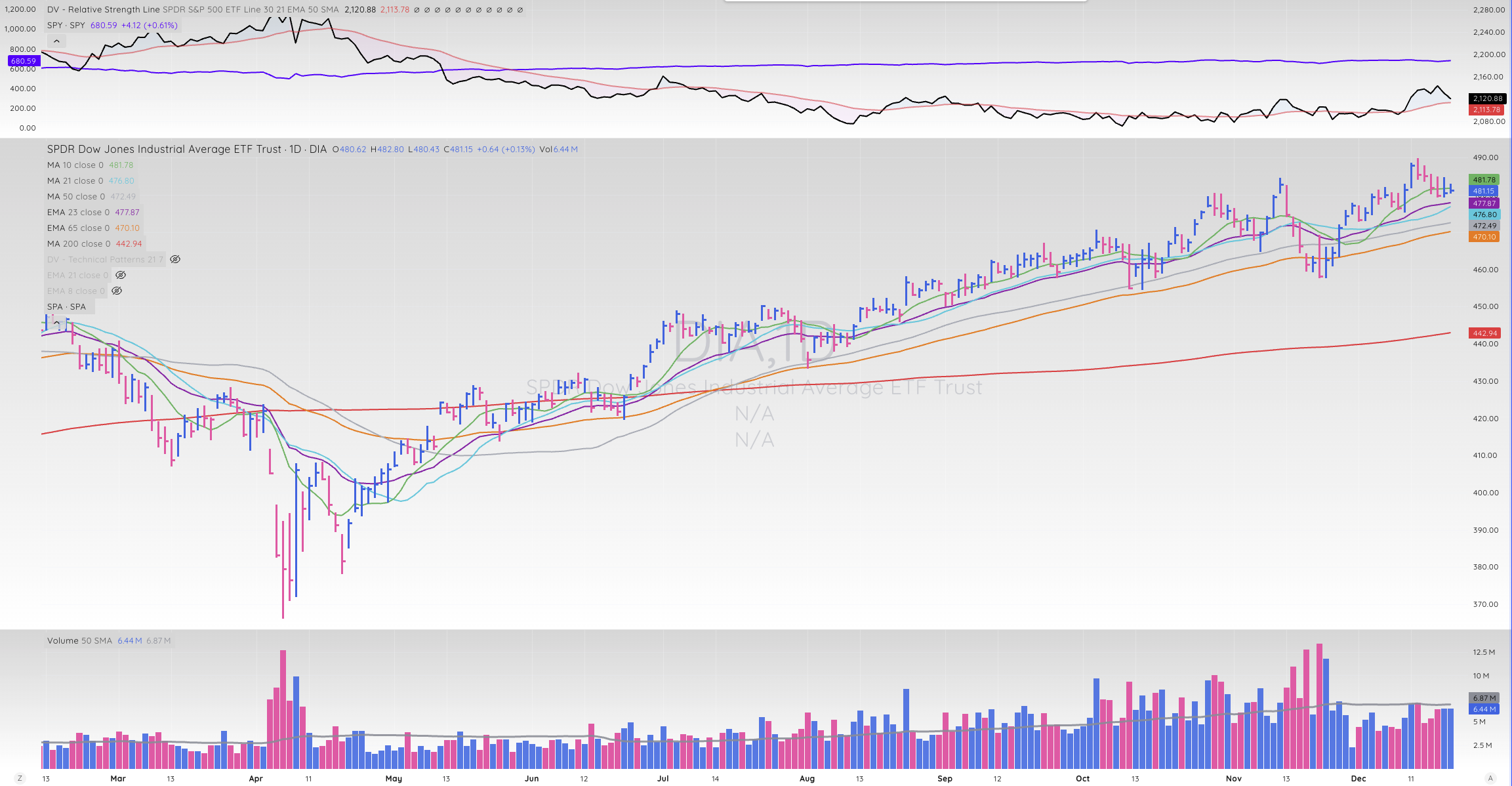Collapse the main chart indicator legend
This screenshot has width=1512, height=786.
coord(57,323)
